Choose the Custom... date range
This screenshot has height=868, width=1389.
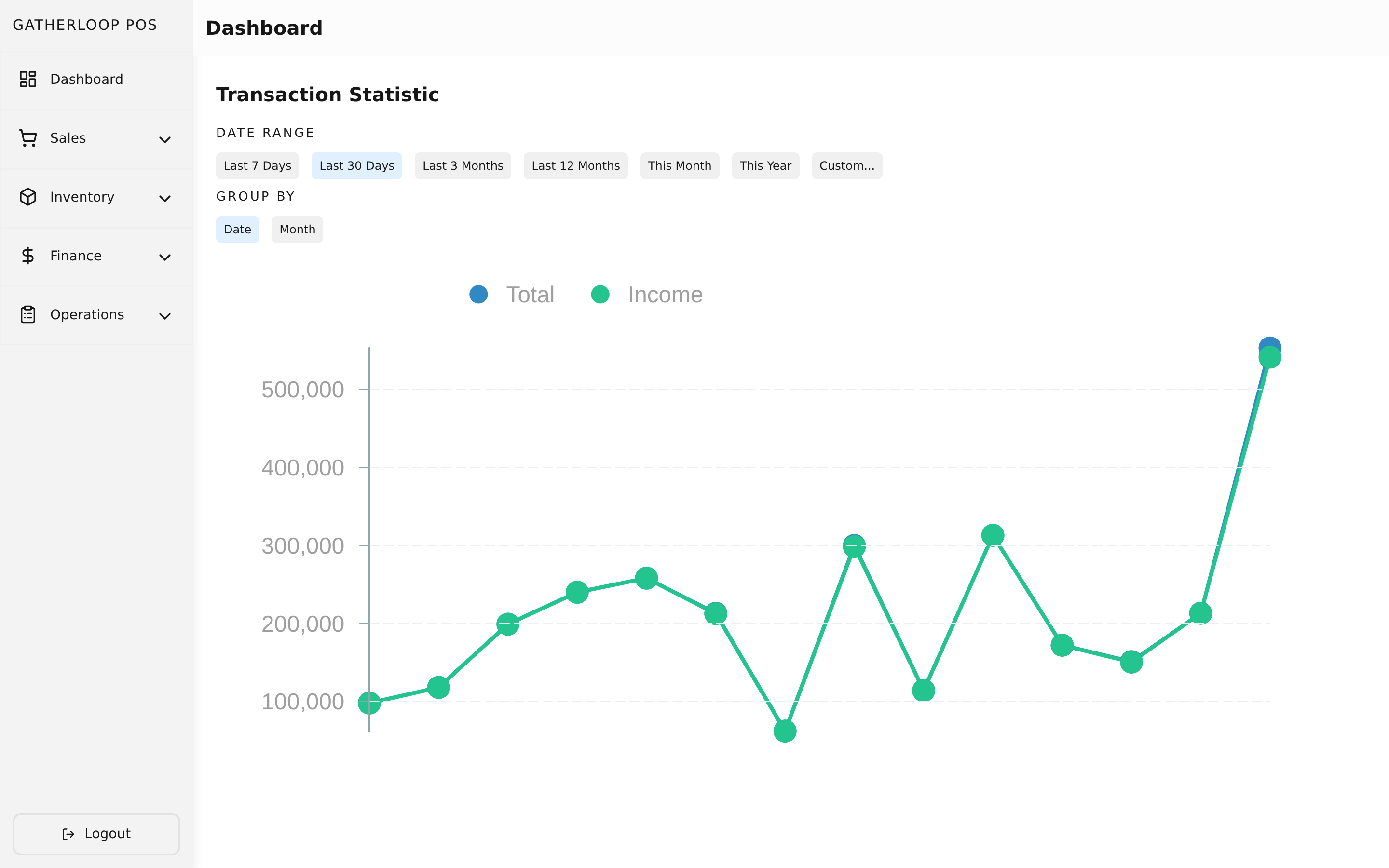point(846,166)
